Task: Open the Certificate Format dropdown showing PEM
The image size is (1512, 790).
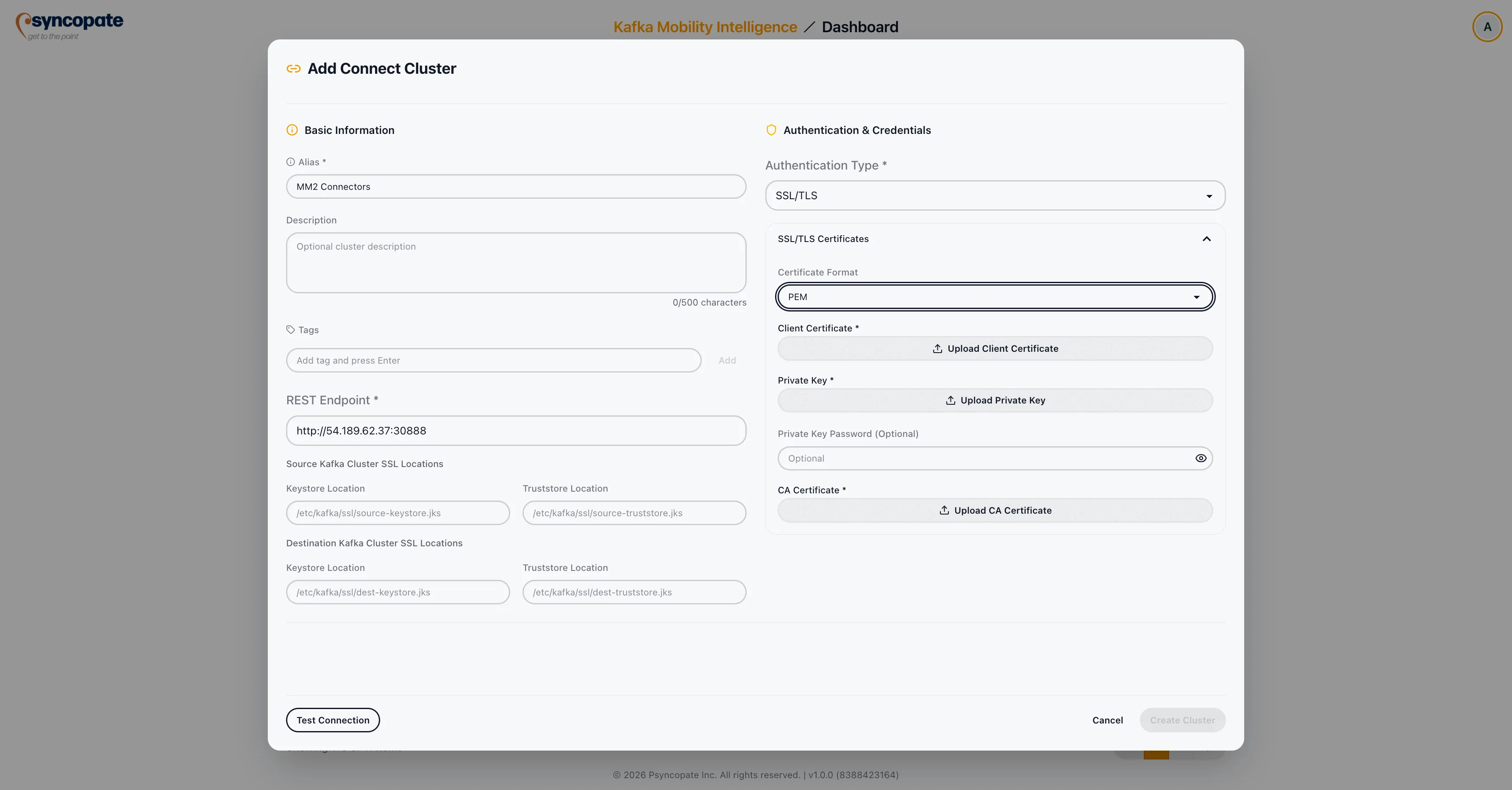Action: 994,296
